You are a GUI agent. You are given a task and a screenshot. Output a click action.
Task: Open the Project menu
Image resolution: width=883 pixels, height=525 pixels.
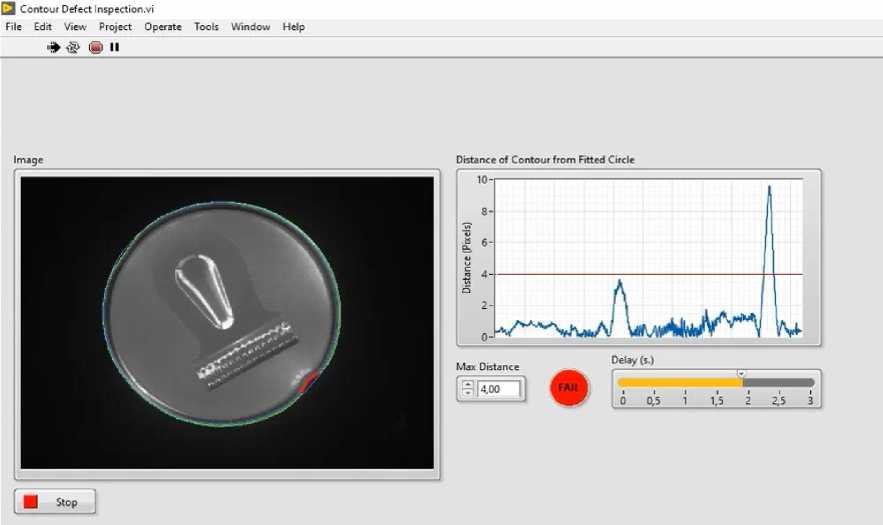(x=115, y=27)
